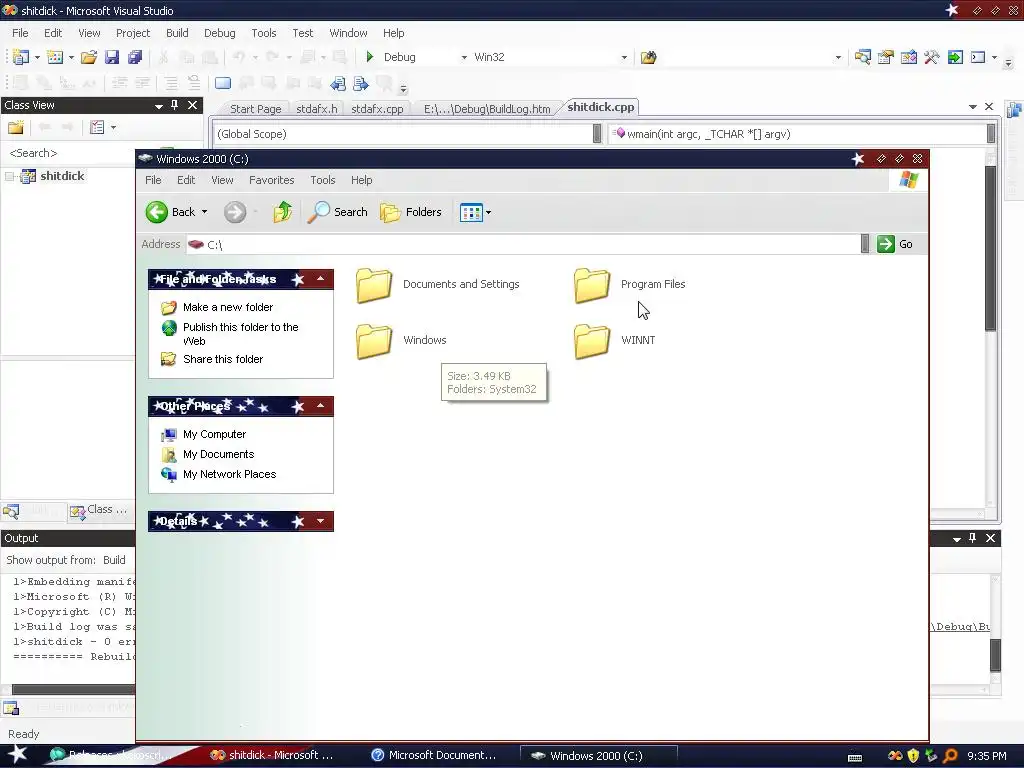This screenshot has width=1024, height=768.
Task: Click Add New Item toolbar icon
Action: [55, 57]
